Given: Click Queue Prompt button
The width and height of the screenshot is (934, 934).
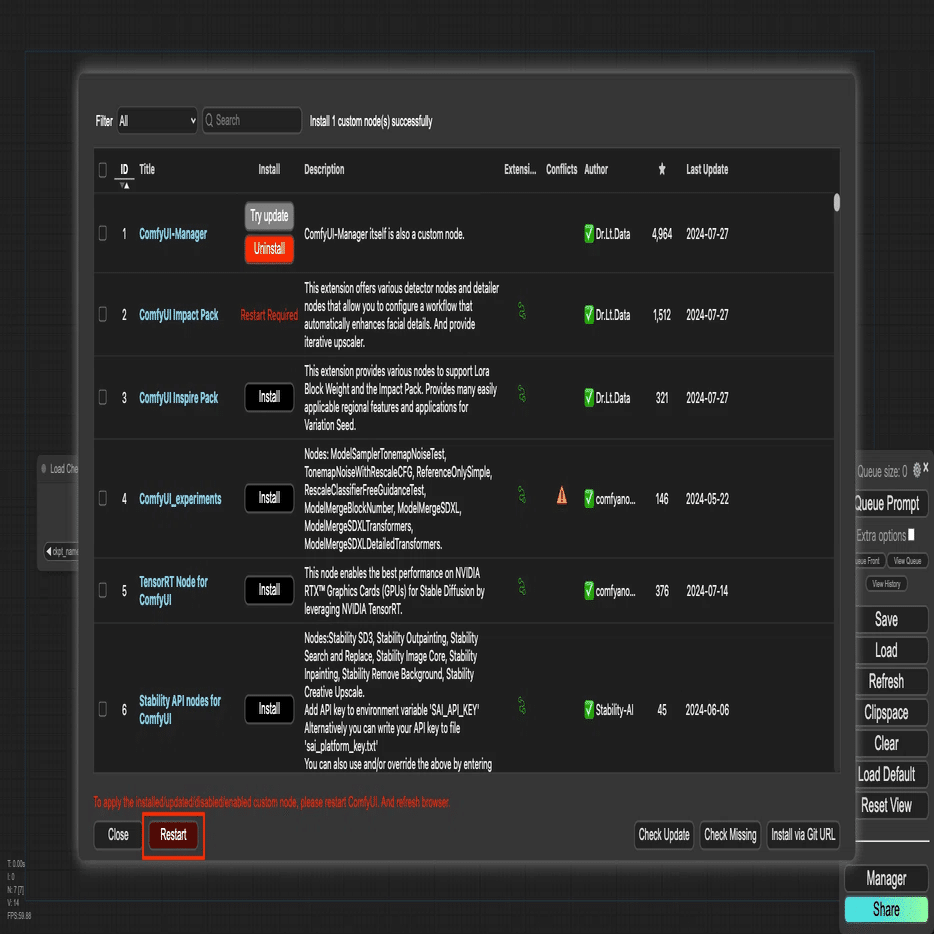Looking at the screenshot, I should coord(890,504).
